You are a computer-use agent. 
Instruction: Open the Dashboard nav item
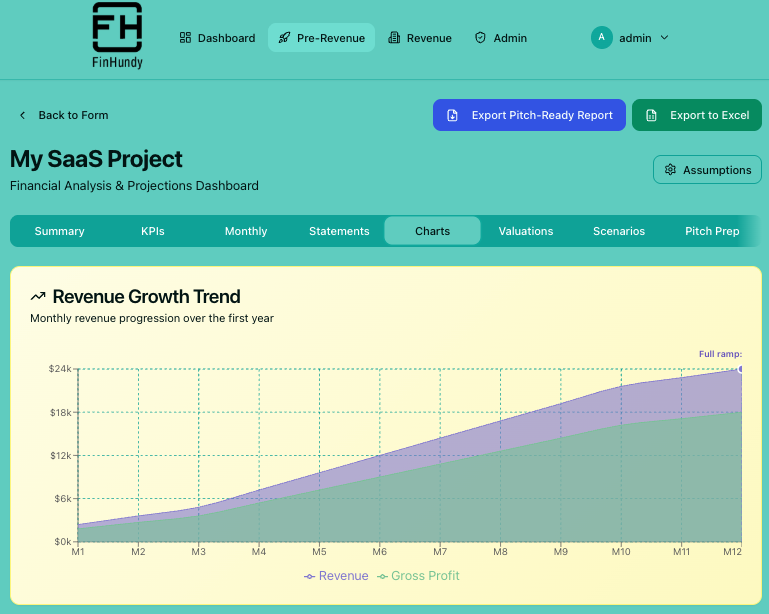(x=217, y=38)
